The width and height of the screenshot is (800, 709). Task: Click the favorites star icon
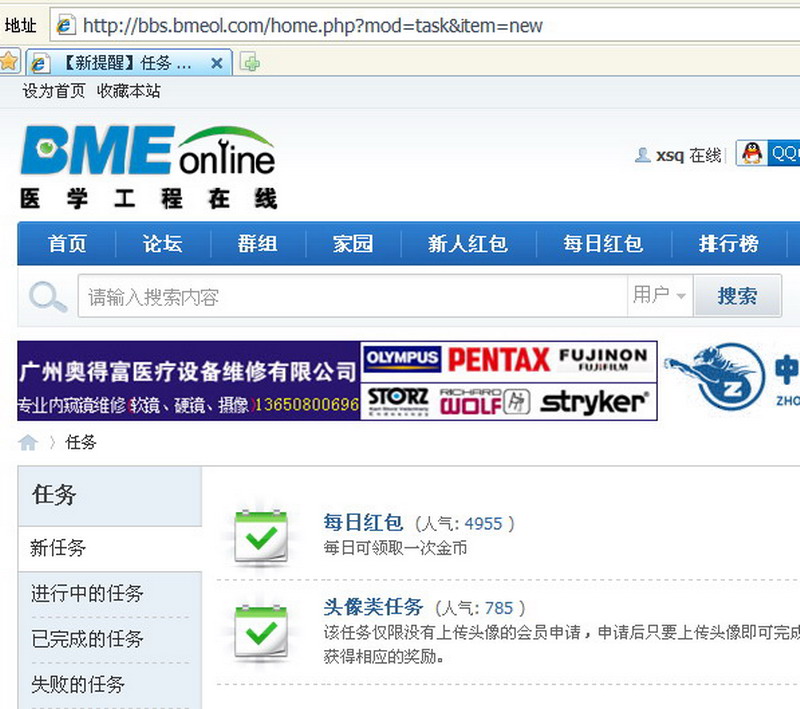(9, 62)
